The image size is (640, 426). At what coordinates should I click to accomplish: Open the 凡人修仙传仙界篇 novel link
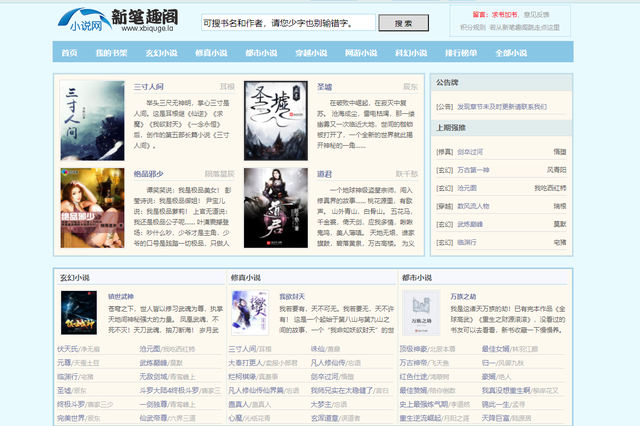coord(256,390)
